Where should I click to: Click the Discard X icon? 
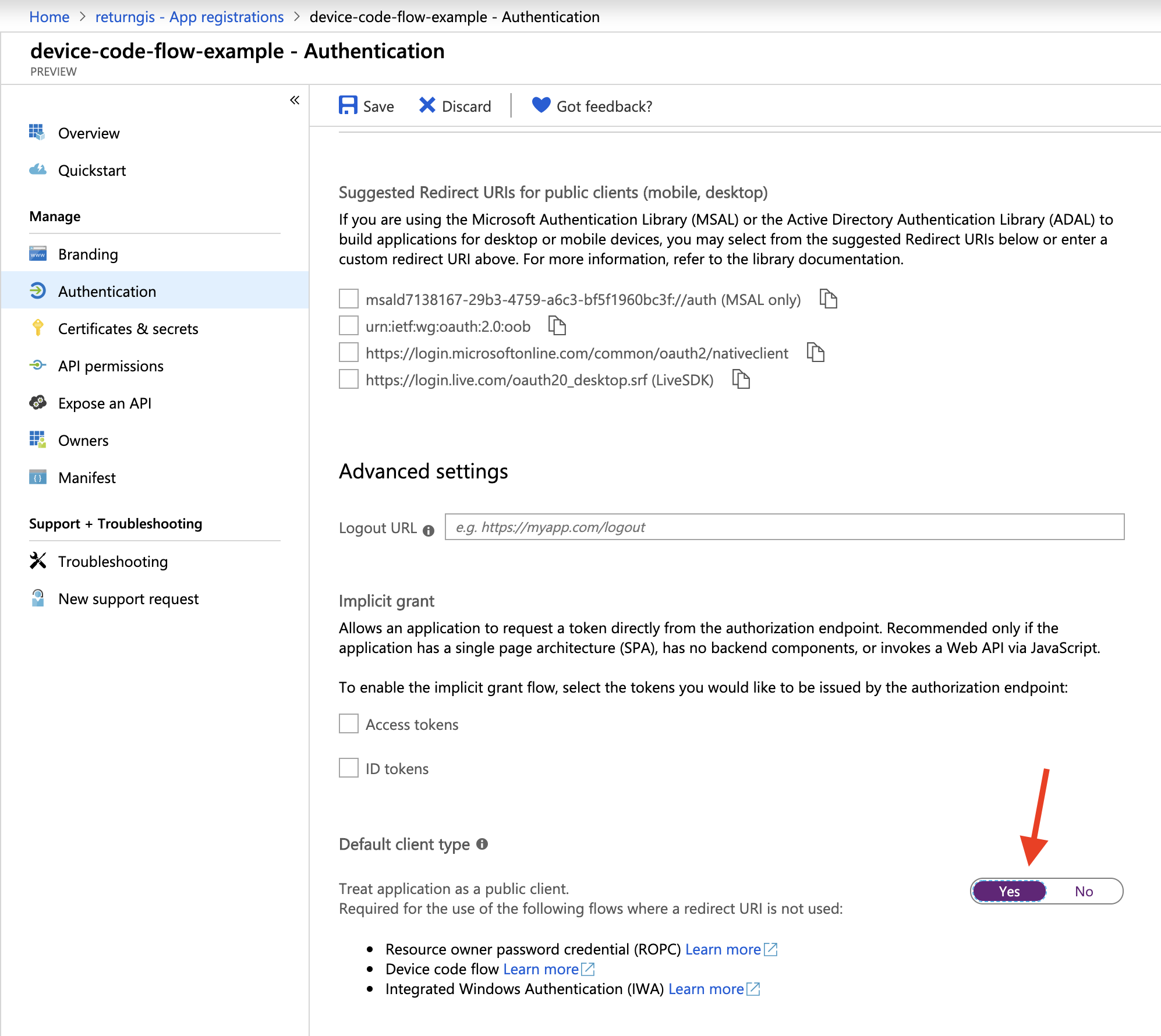point(427,105)
